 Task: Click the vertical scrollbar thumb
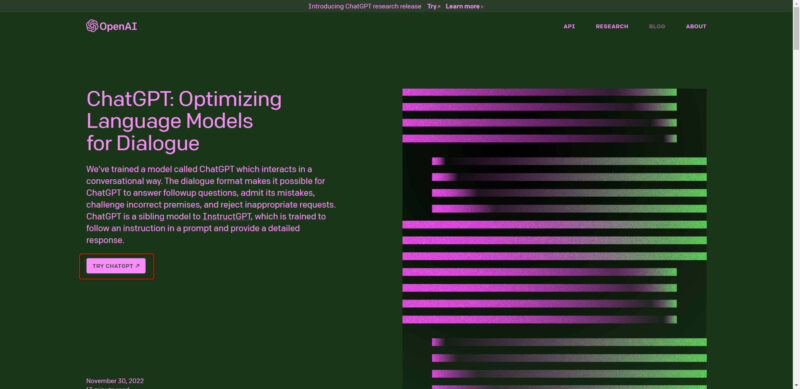[796, 29]
